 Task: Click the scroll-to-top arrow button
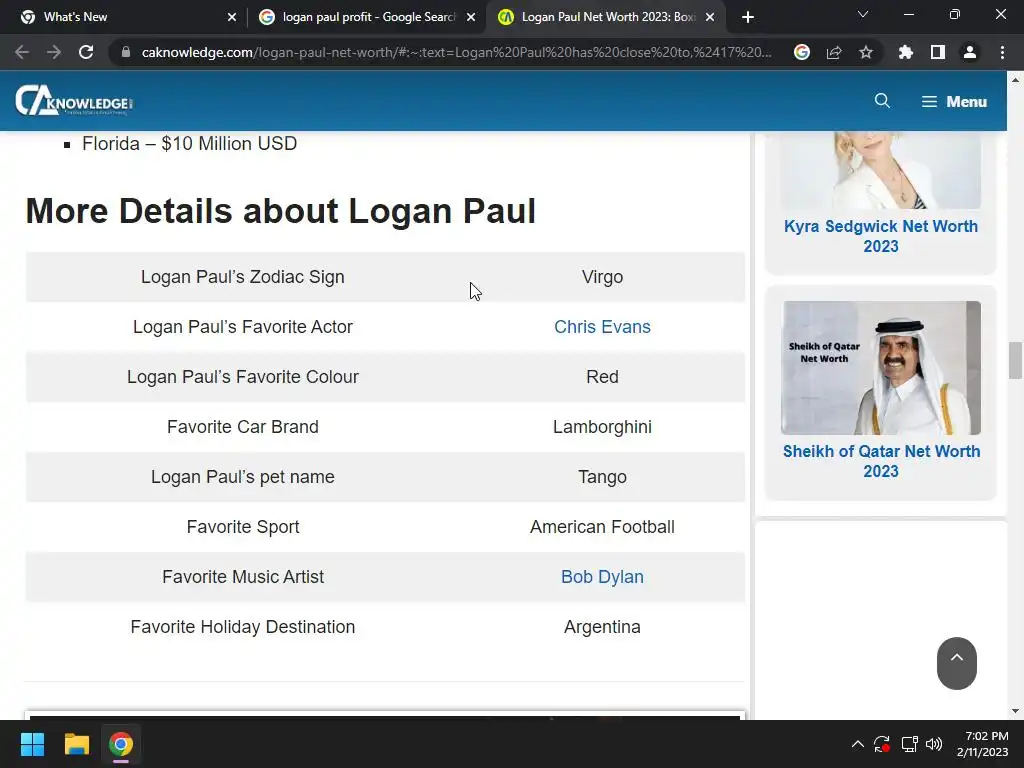click(957, 663)
